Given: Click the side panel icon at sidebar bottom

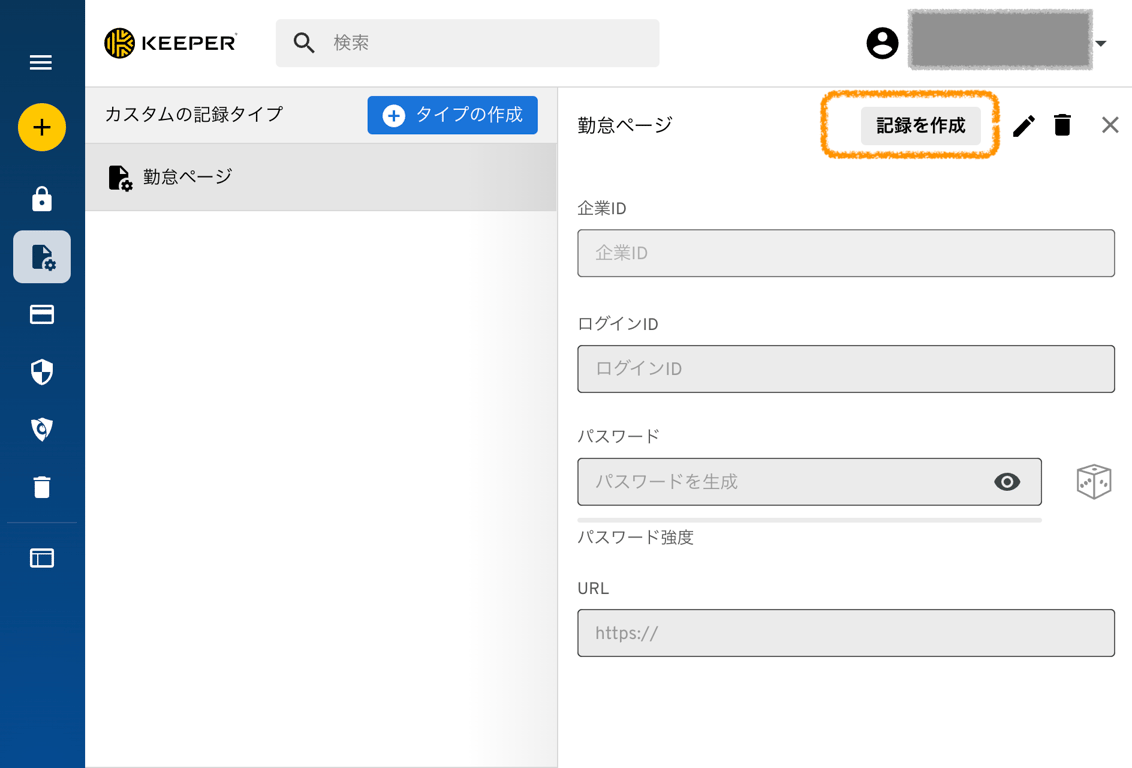Looking at the screenshot, I should click(41, 559).
